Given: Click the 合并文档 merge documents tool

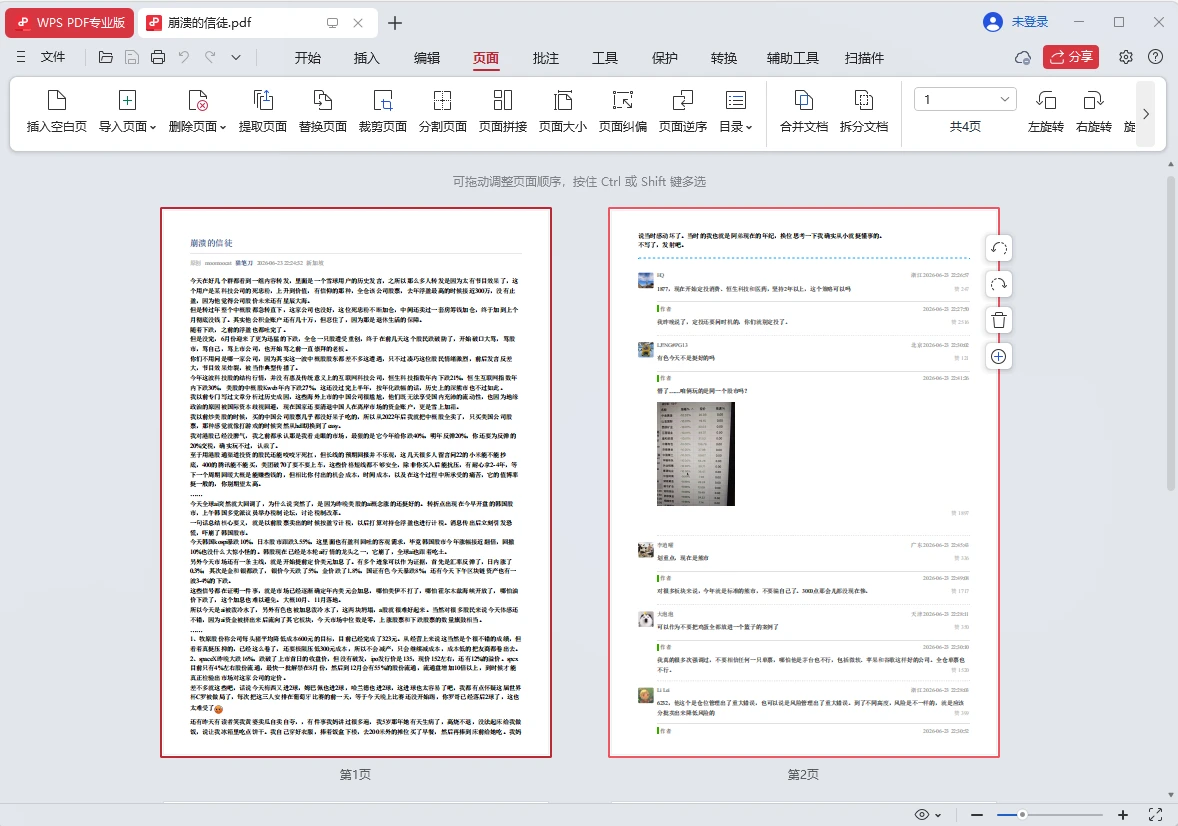Looking at the screenshot, I should click(x=804, y=111).
